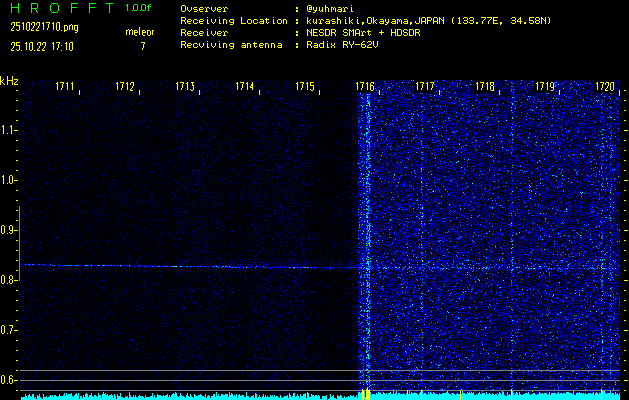
Task: Click the date stamp 25.10.22 17:10
Action: click(42, 47)
